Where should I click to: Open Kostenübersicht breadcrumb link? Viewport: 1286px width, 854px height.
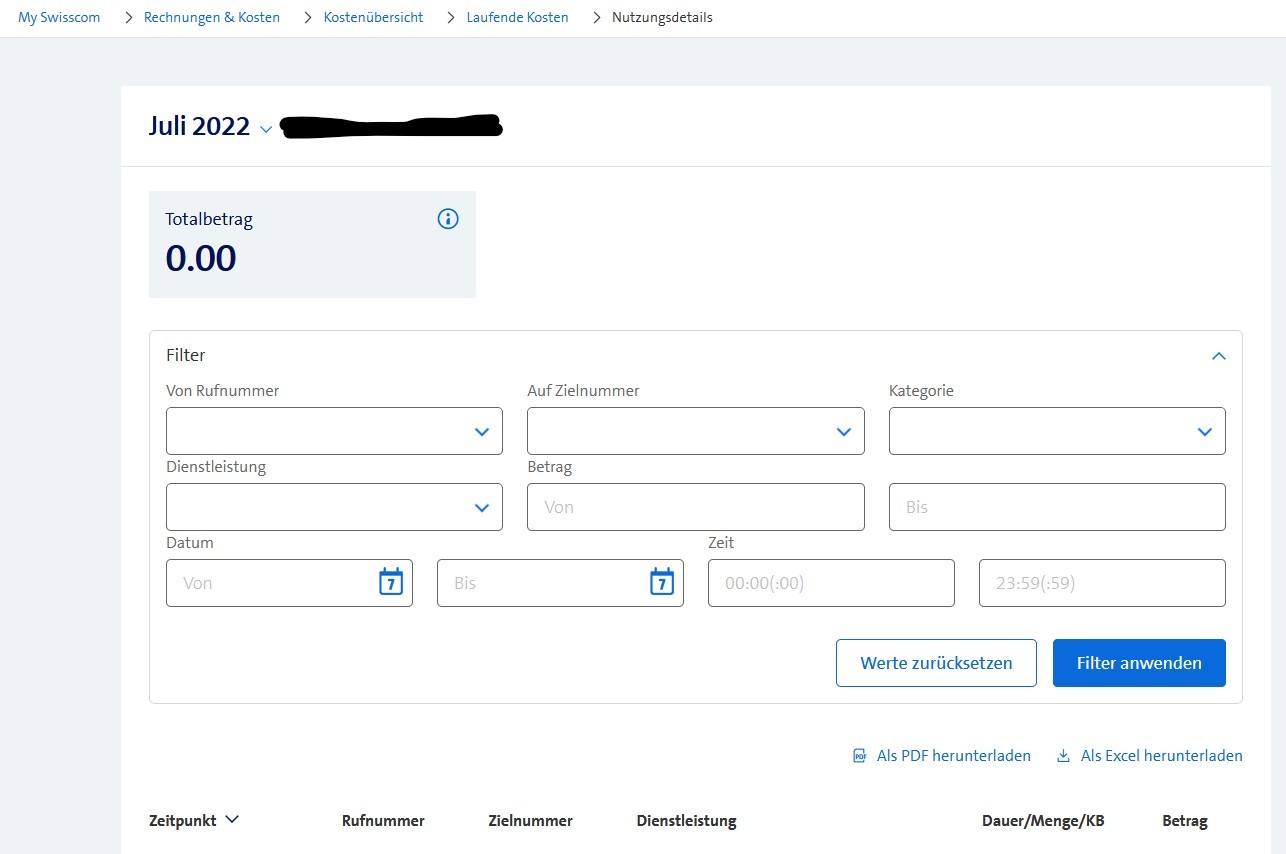[373, 18]
